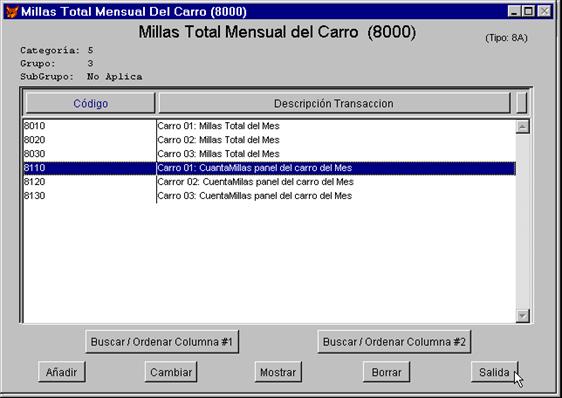The height and width of the screenshot is (398, 562).
Task: Select code 8030 in the list
Action: [x=34, y=154]
